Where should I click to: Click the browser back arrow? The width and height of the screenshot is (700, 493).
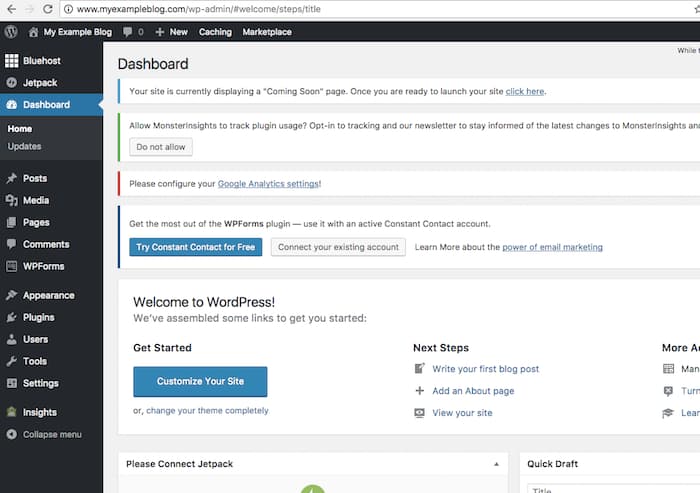(x=11, y=9)
